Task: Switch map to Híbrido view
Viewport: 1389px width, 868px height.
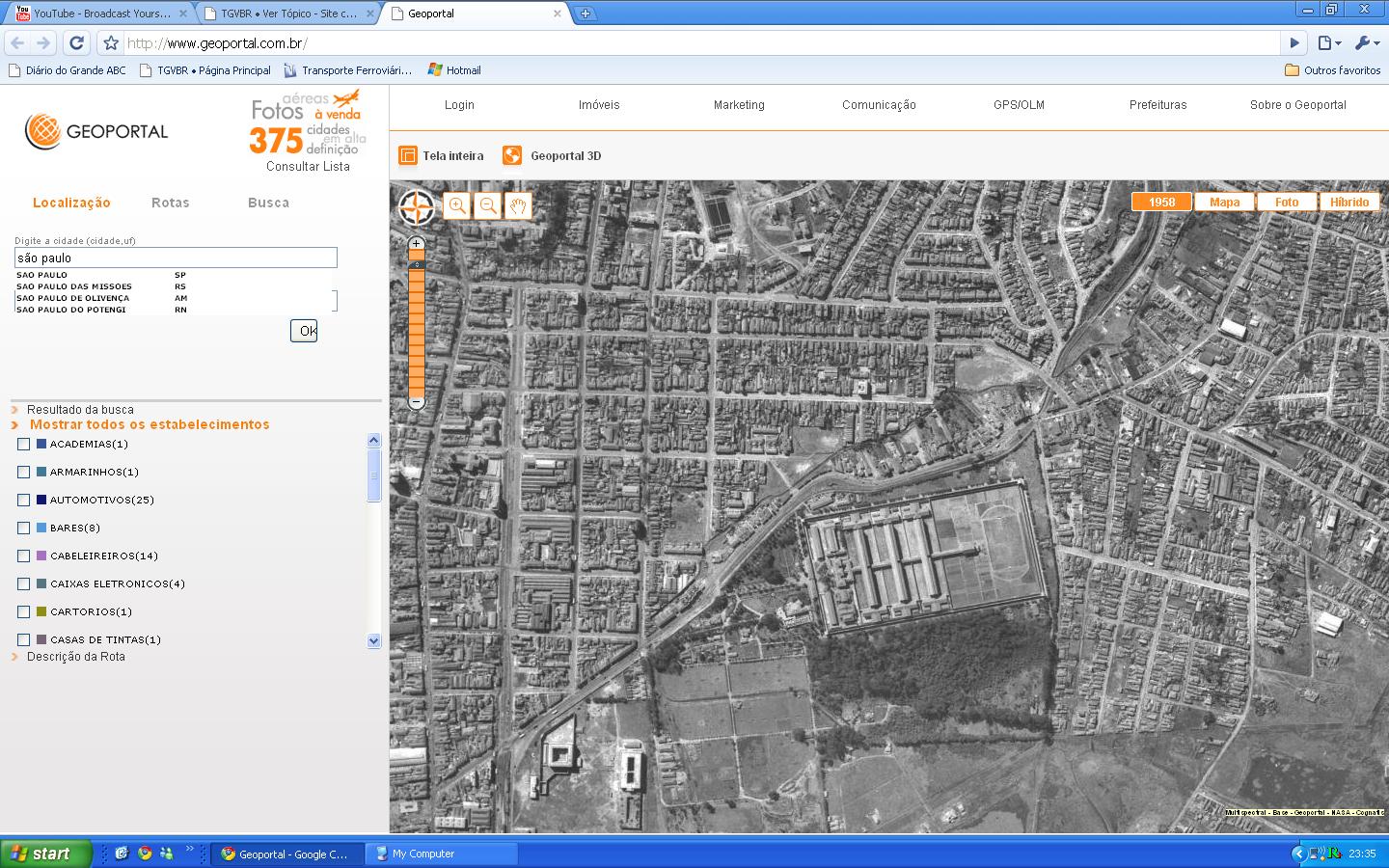Action: tap(1348, 202)
